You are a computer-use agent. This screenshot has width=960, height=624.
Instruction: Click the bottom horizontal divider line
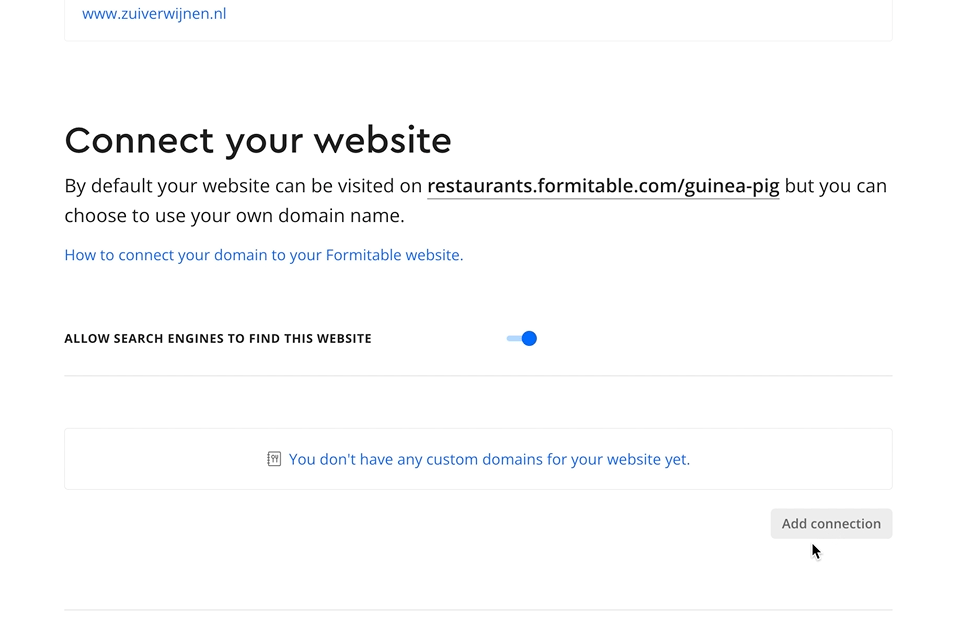point(478,609)
